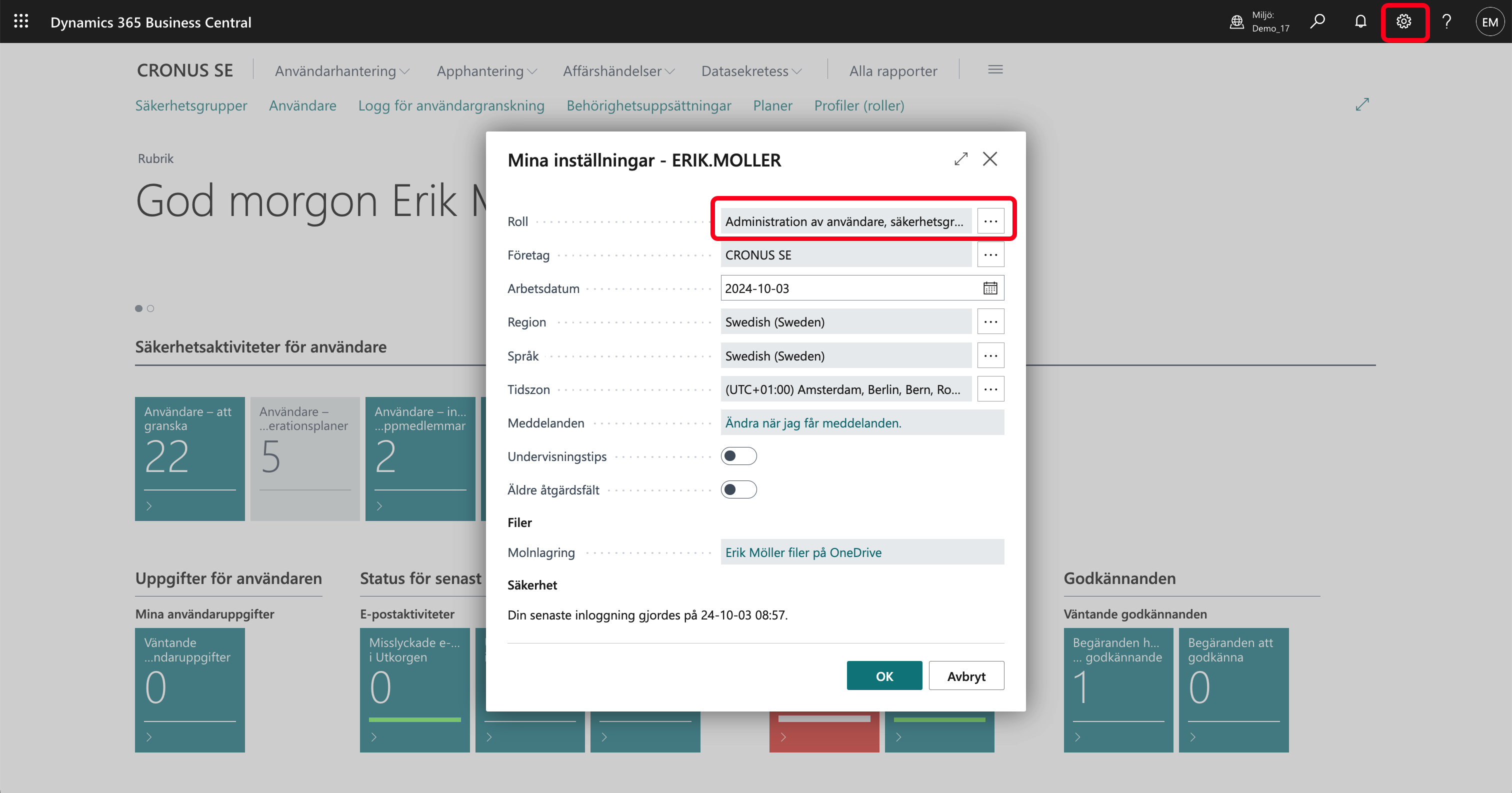
Task: Click the CRONUS SE company name
Action: (x=185, y=70)
